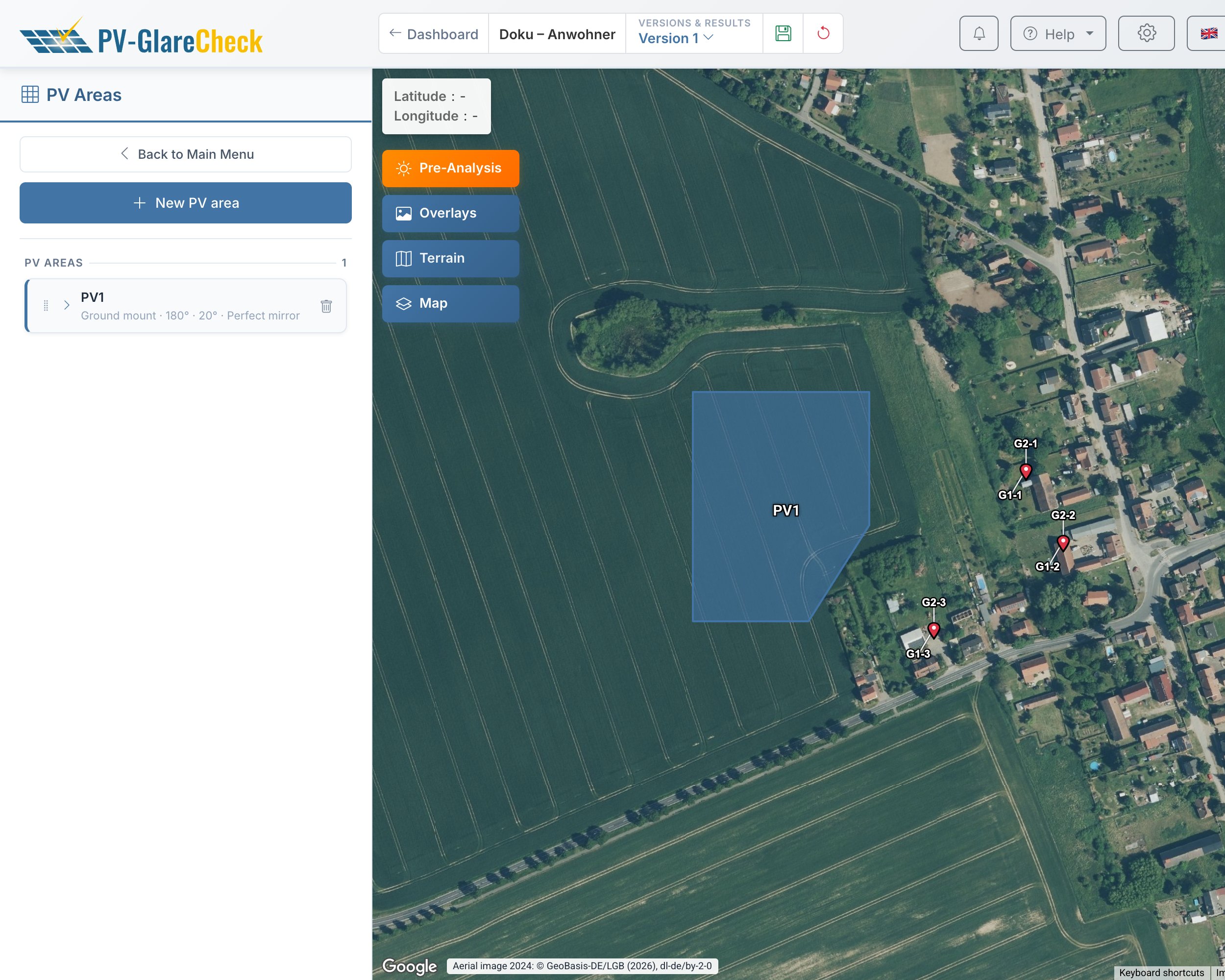Click the Latitude / Longitude coordinate box
1225x980 pixels.
tap(437, 106)
